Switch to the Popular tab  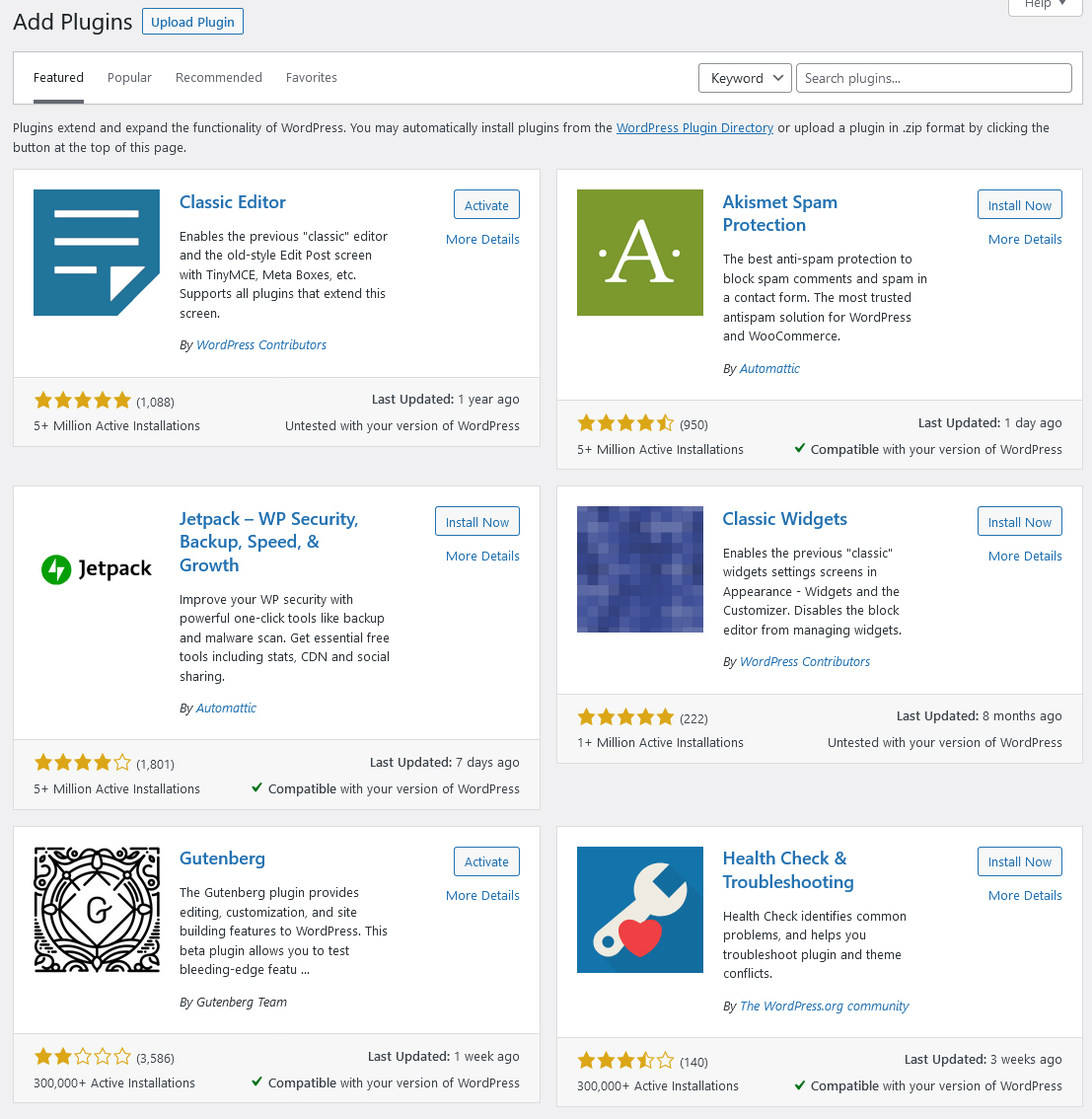point(129,78)
